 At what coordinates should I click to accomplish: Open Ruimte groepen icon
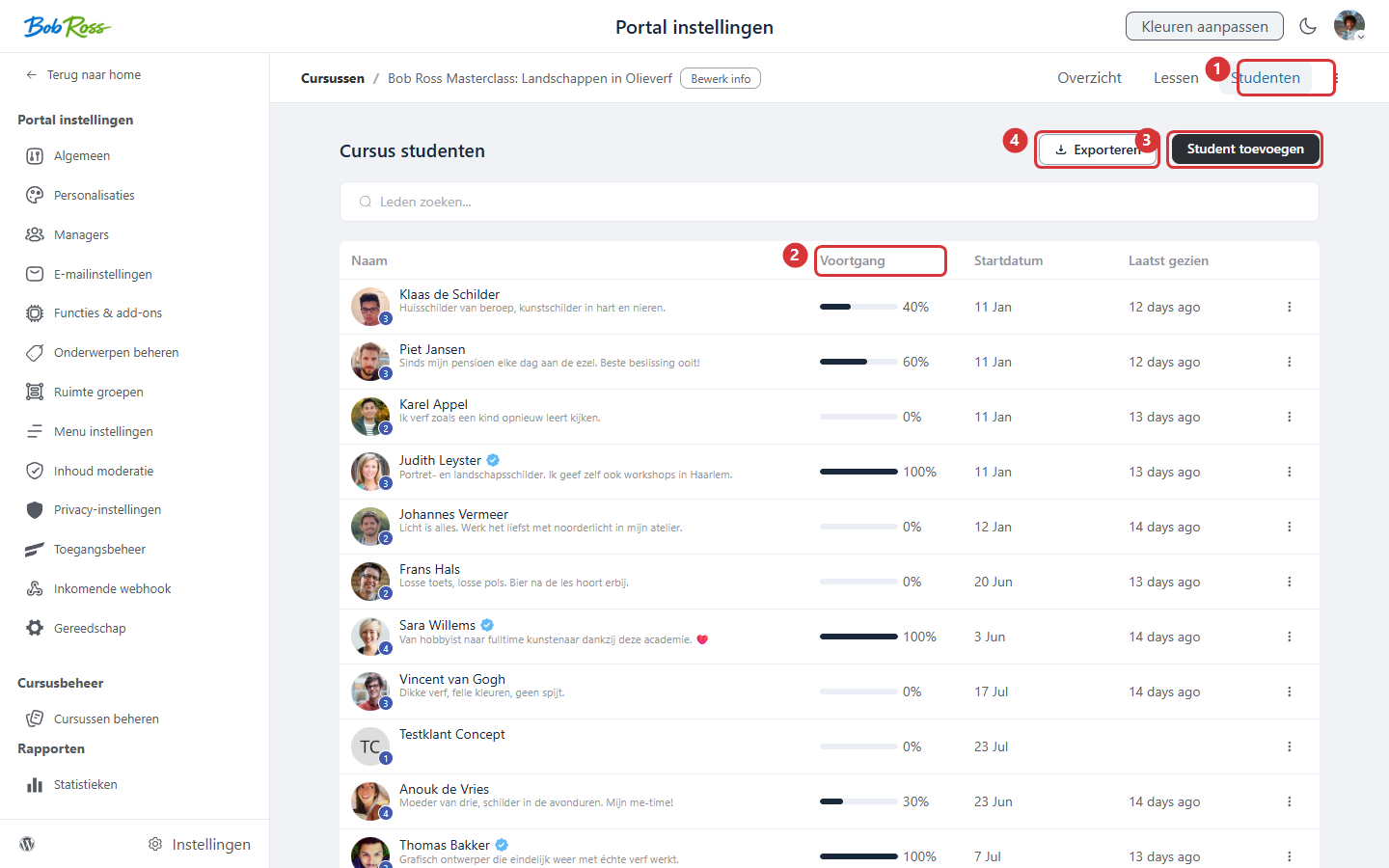(35, 392)
